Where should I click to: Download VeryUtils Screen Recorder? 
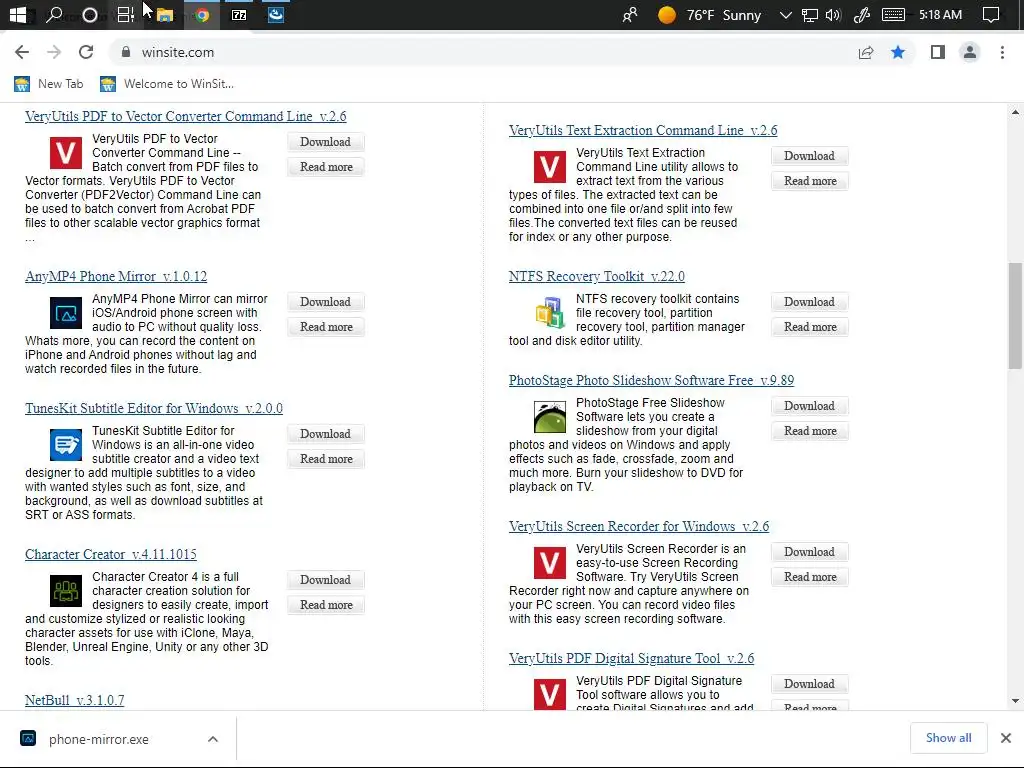coord(809,552)
